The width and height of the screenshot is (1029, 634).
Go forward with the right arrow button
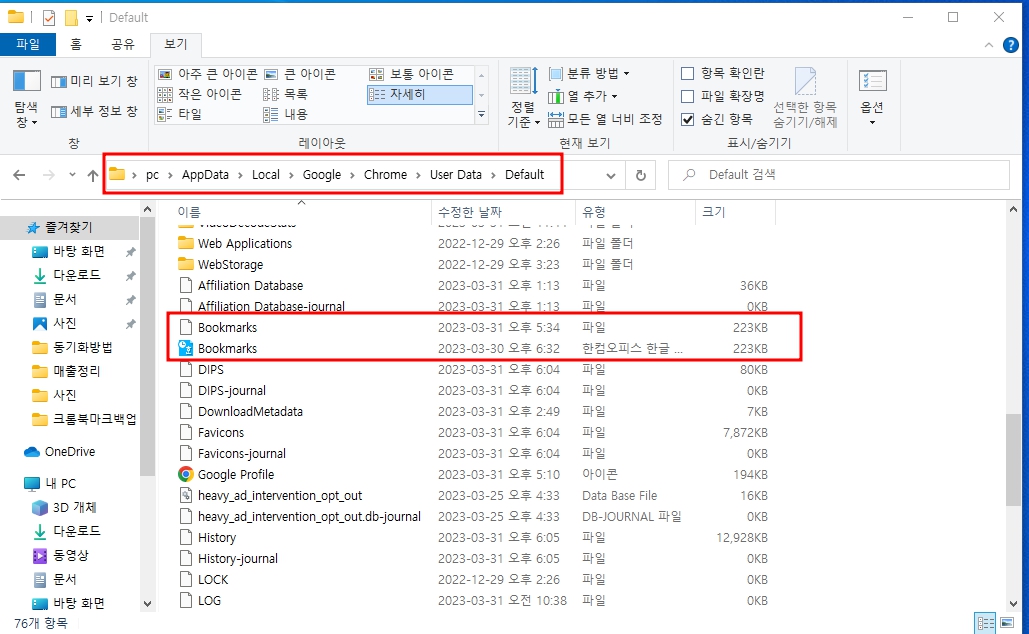point(49,175)
